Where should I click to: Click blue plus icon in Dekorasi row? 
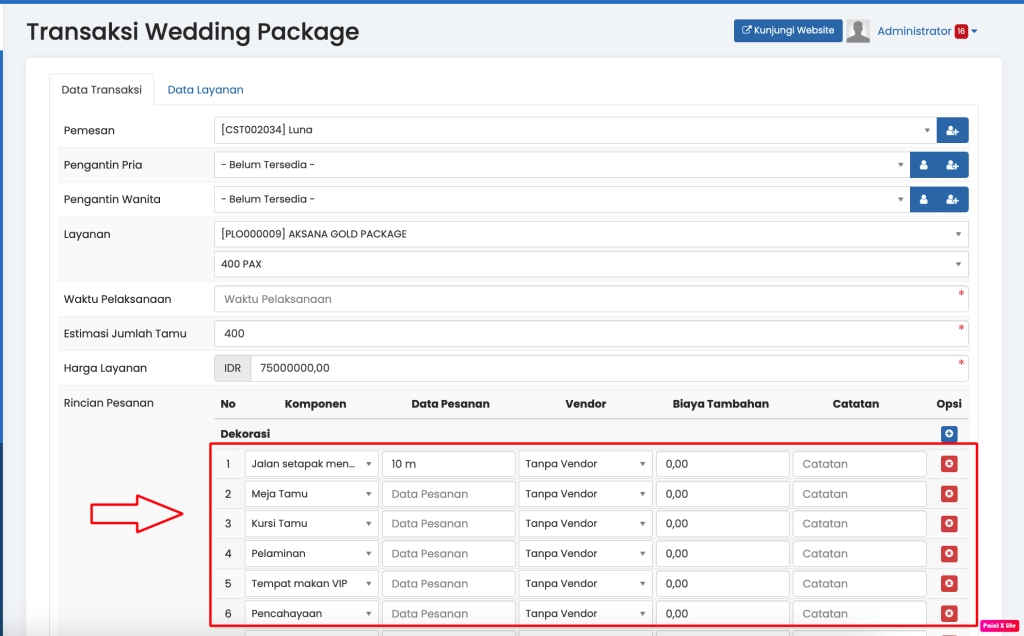pyautogui.click(x=949, y=434)
